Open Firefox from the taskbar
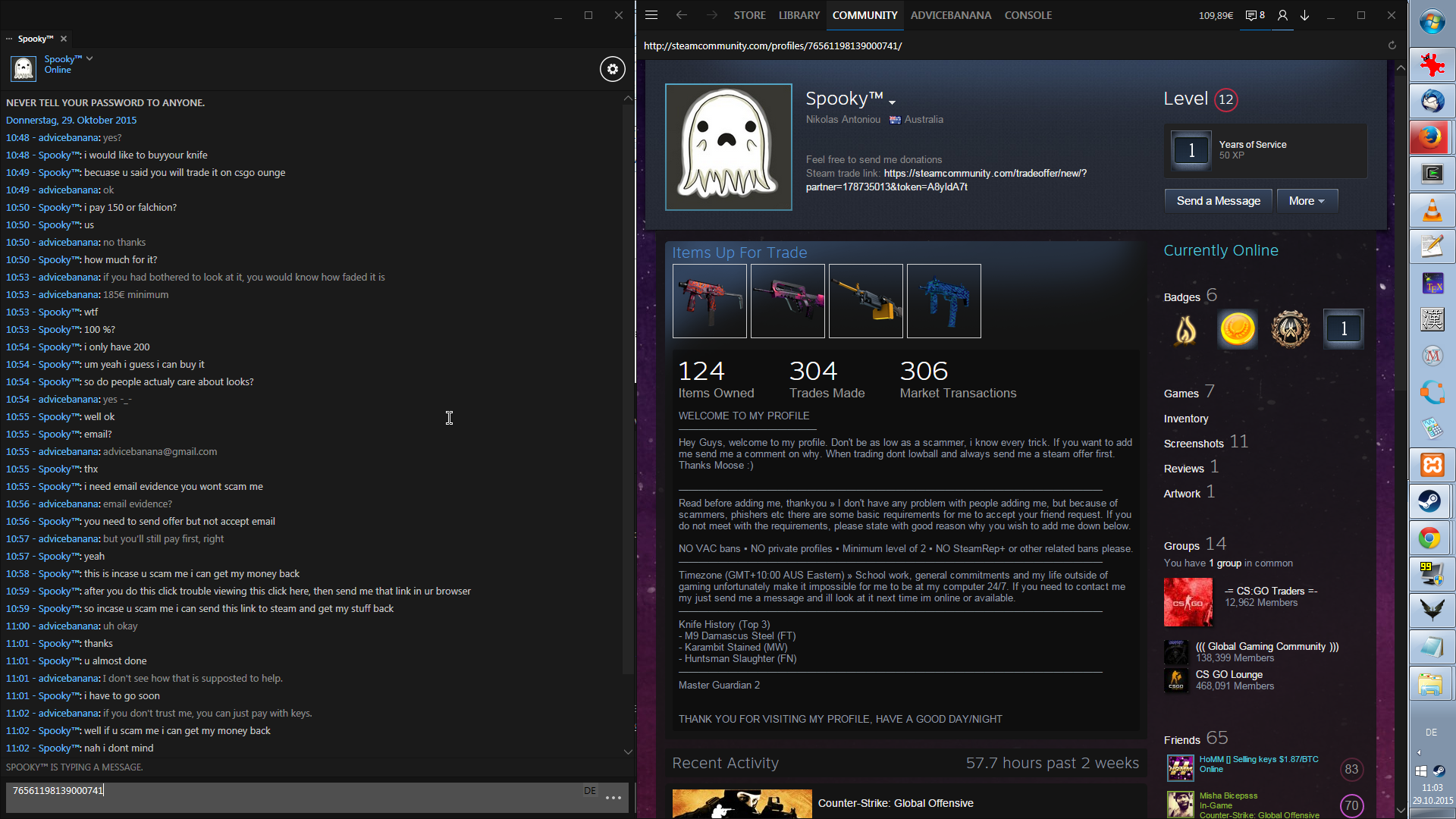Screen dimensions: 1456x819 (x=1432, y=137)
